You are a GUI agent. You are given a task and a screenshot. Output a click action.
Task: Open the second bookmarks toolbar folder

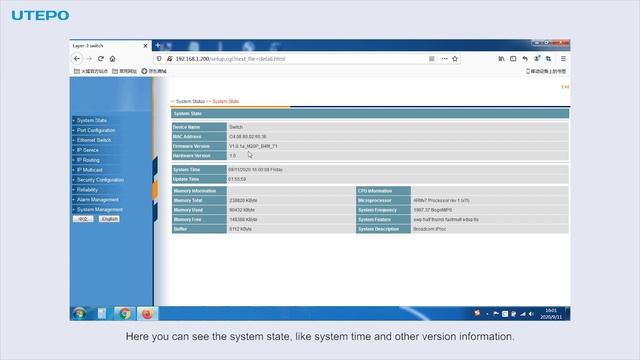coord(124,71)
